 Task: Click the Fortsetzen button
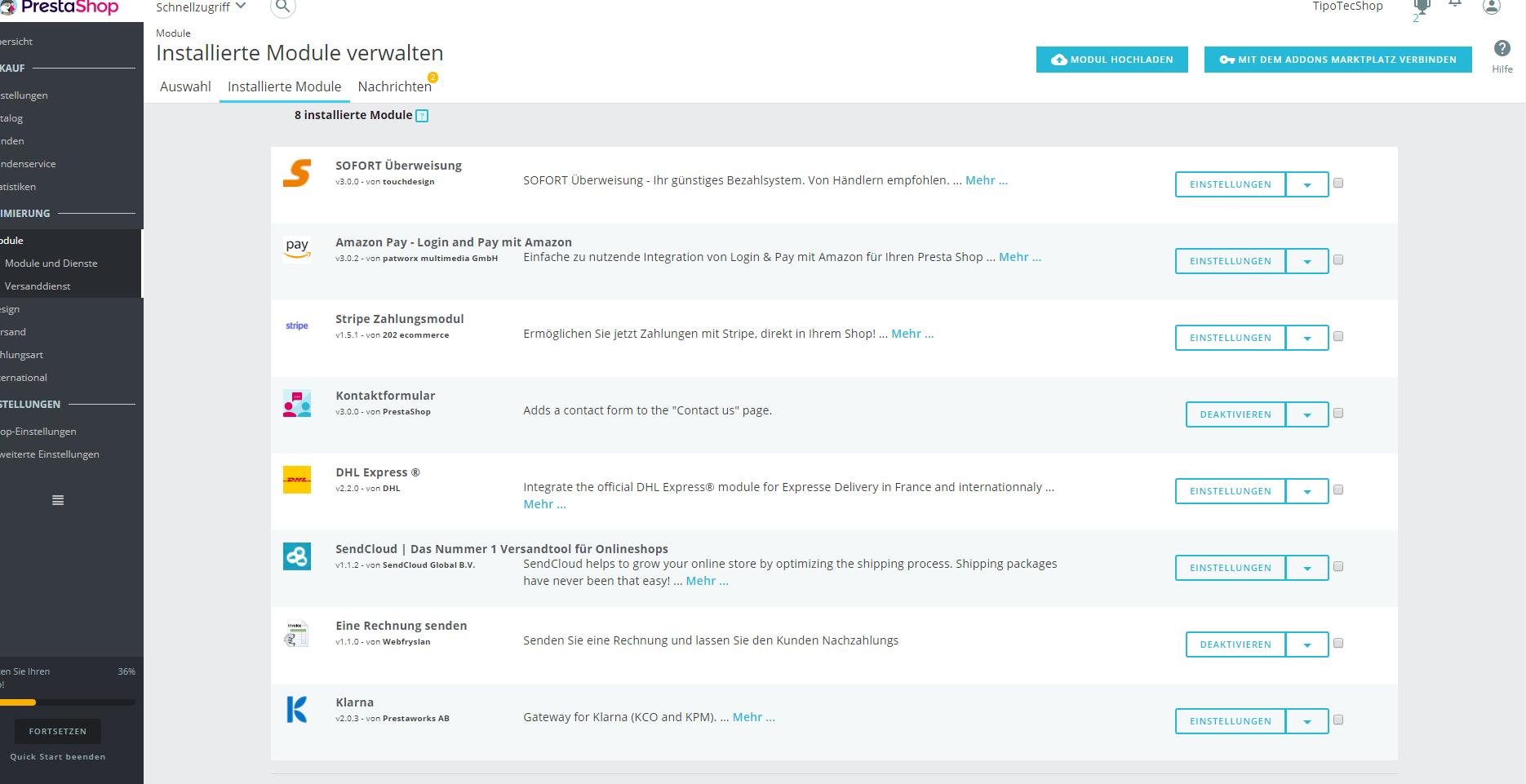(58, 731)
